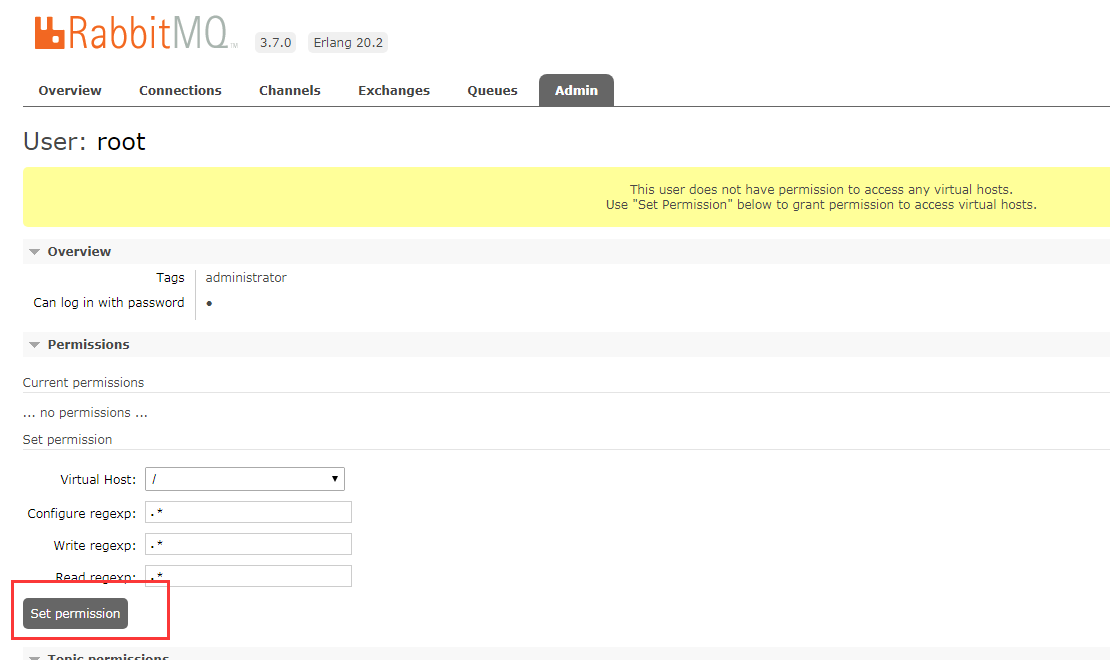Click the 'User: root' page title

pos(84,142)
